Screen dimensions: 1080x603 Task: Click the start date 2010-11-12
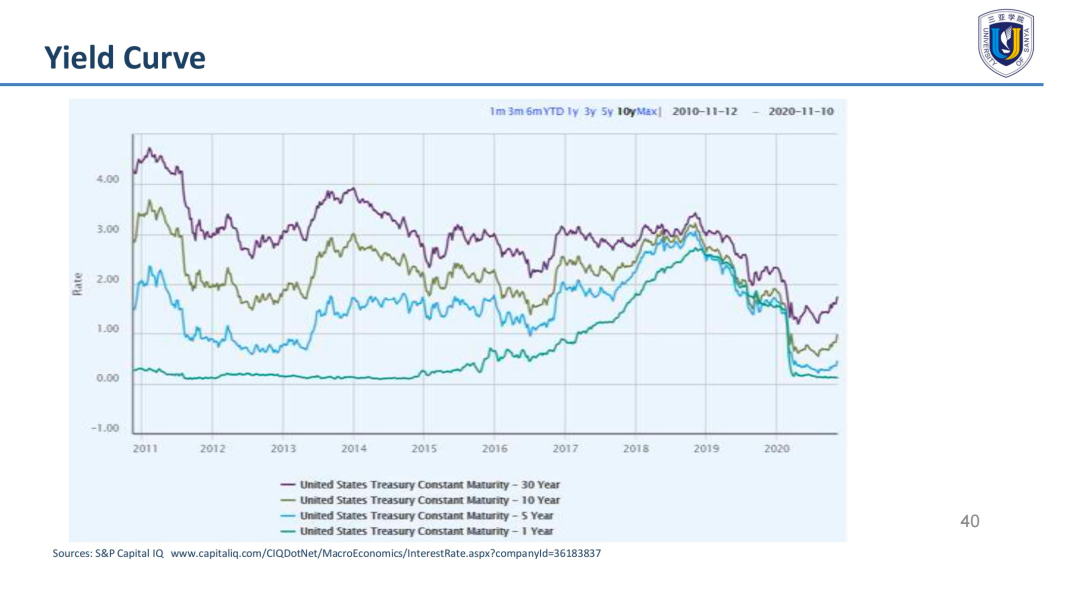pos(705,111)
